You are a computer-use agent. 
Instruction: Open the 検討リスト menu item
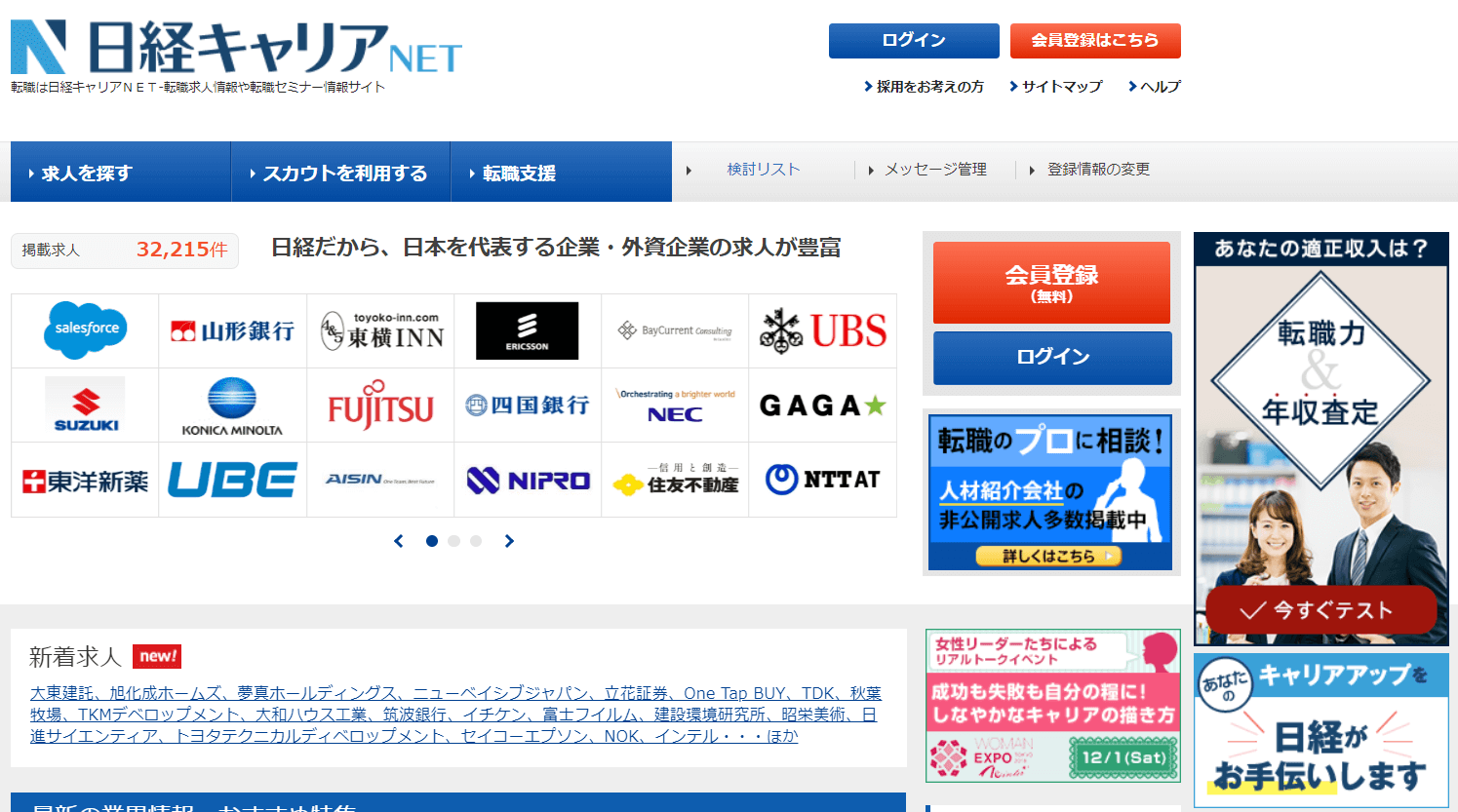point(764,170)
